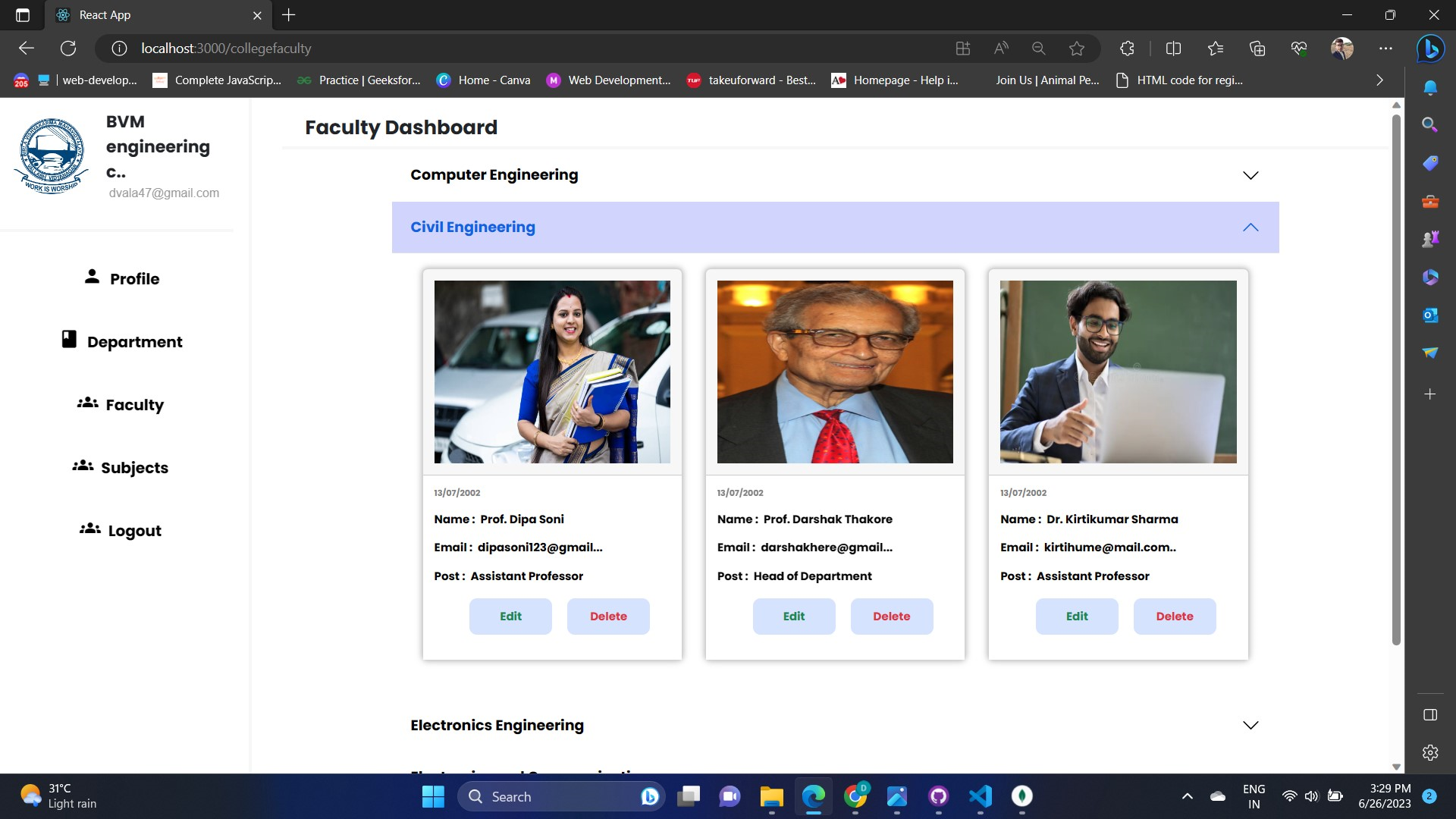Viewport: 1456px width, 819px height.
Task: Collapse the Civil Engineering section
Action: pyautogui.click(x=1250, y=227)
